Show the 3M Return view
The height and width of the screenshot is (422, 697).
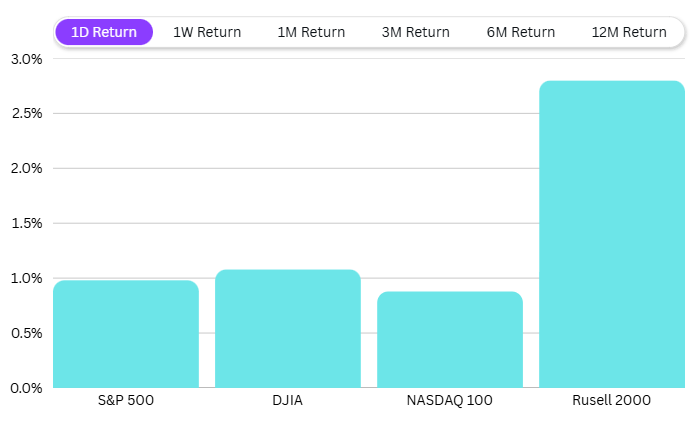415,32
